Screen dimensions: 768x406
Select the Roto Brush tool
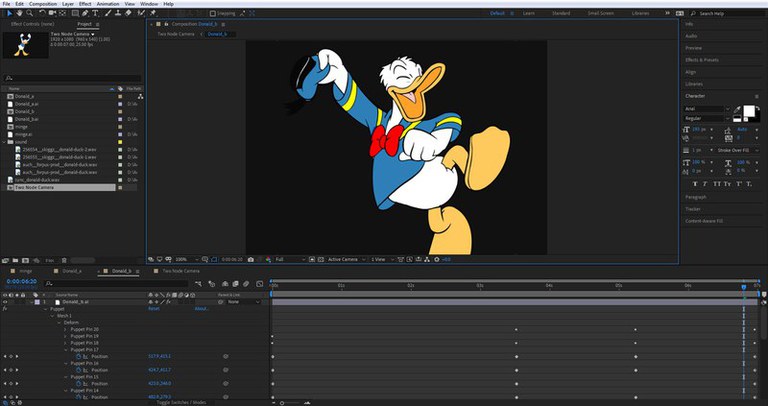coord(141,13)
